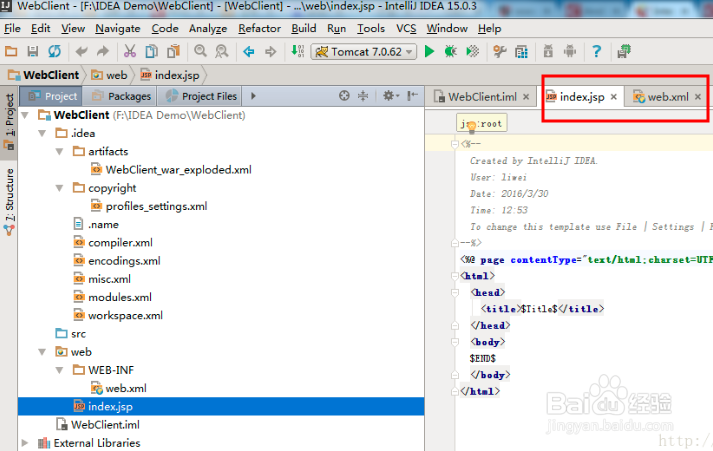Switch to Packages view tab
Image resolution: width=713 pixels, height=451 pixels.
click(121, 96)
